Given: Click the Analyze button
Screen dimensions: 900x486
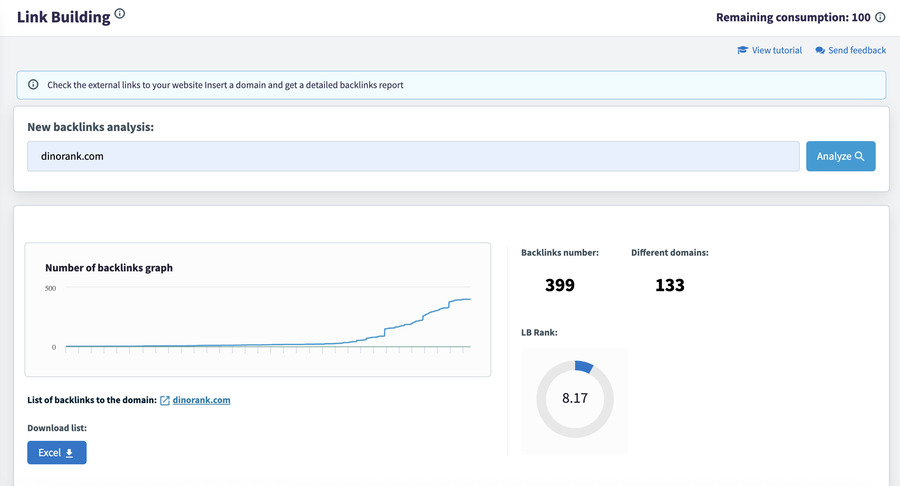Looking at the screenshot, I should tap(840, 156).
